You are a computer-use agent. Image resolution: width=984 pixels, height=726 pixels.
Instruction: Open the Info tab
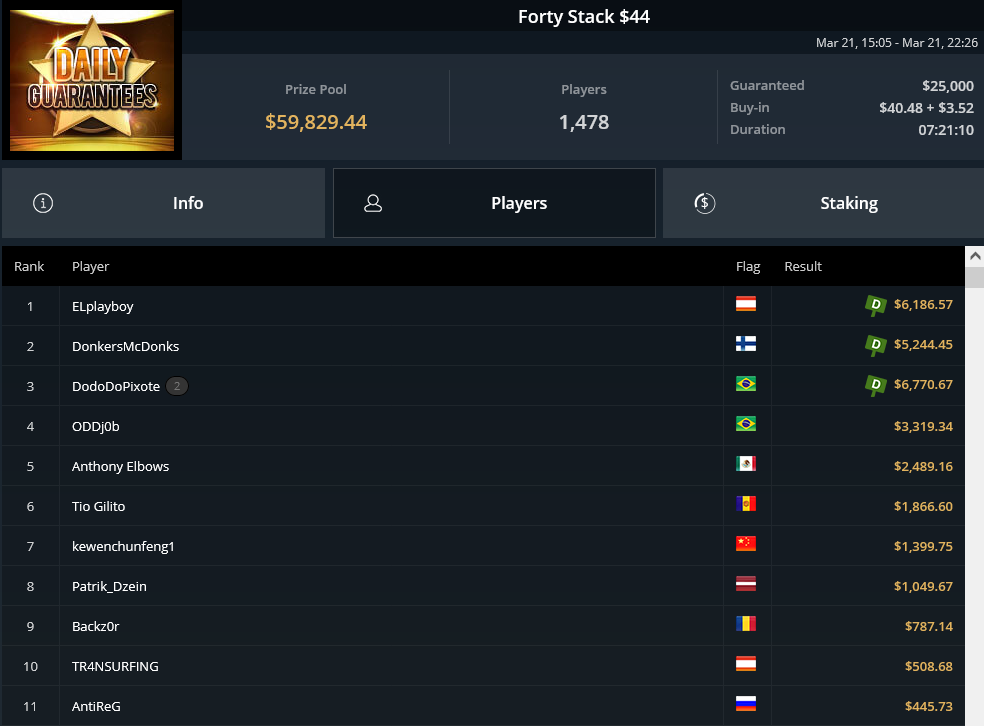[x=163, y=203]
